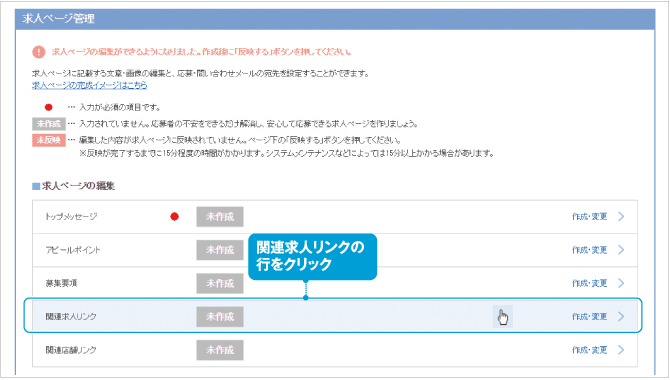
Task: Click the 未作成 badge in アピールポイント row
Action: point(220,250)
